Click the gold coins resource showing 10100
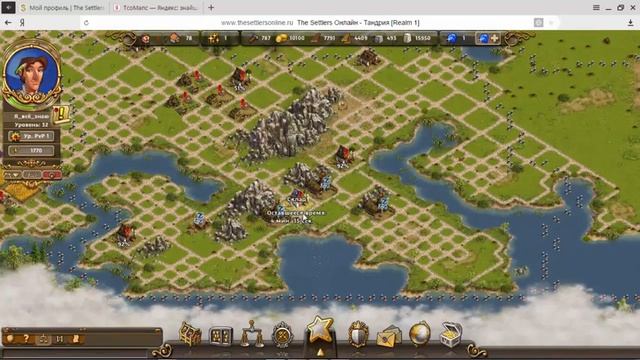 290,38
